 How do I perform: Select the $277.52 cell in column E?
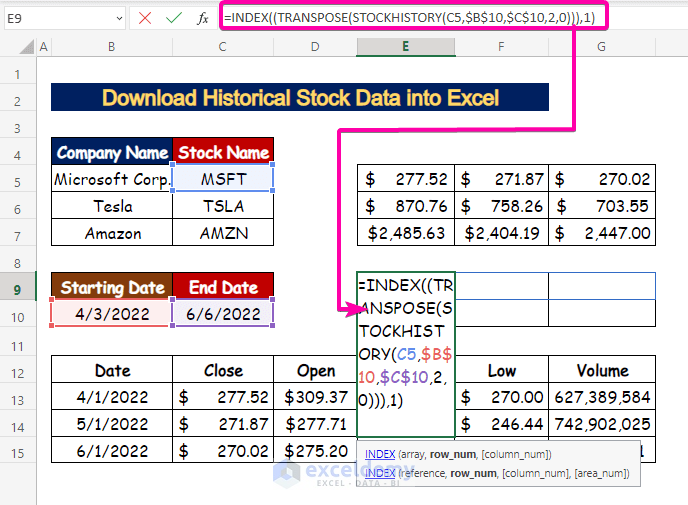[406, 179]
